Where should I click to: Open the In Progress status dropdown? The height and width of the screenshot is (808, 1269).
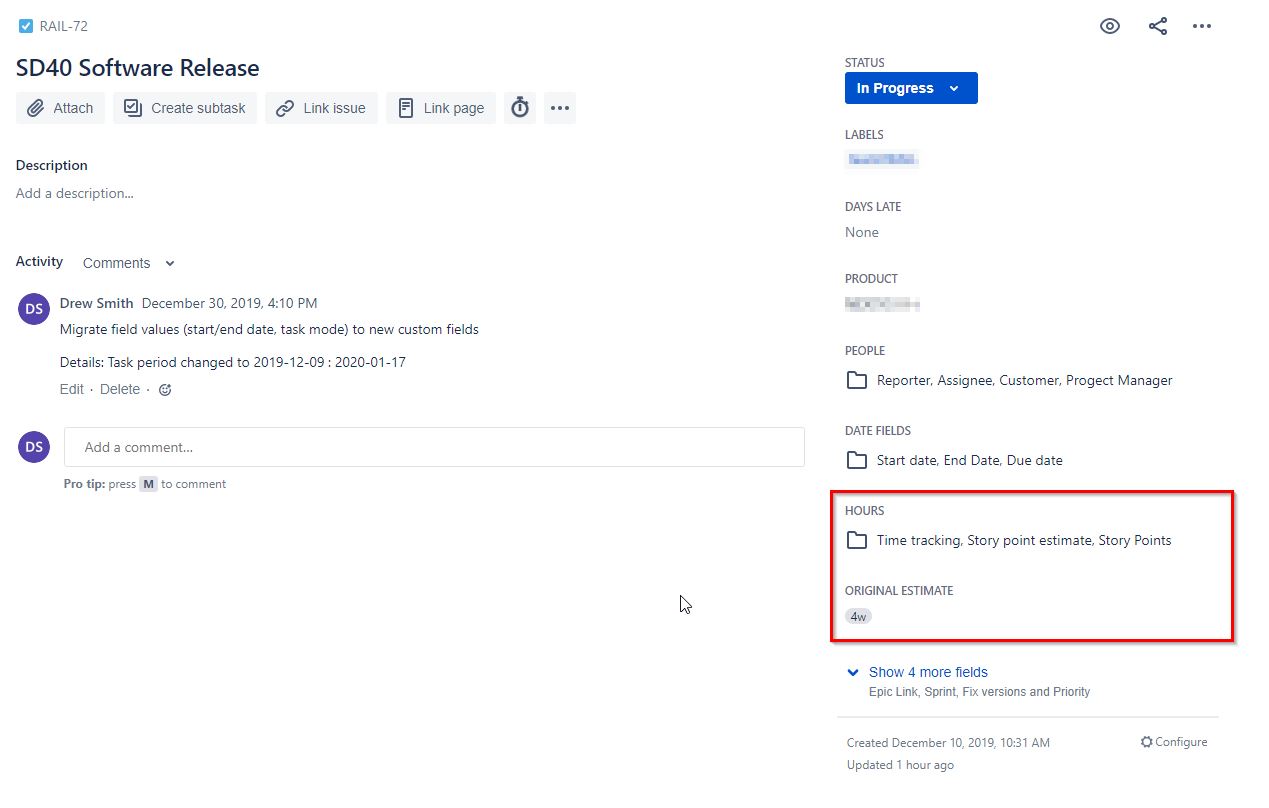point(910,88)
